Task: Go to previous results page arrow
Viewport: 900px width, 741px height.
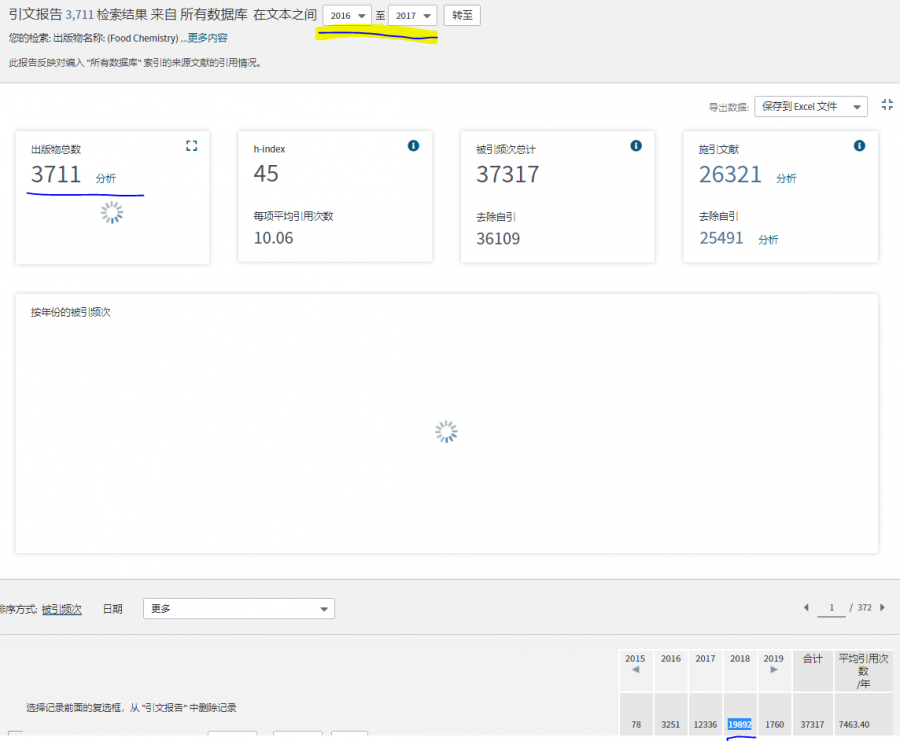Action: [x=807, y=607]
